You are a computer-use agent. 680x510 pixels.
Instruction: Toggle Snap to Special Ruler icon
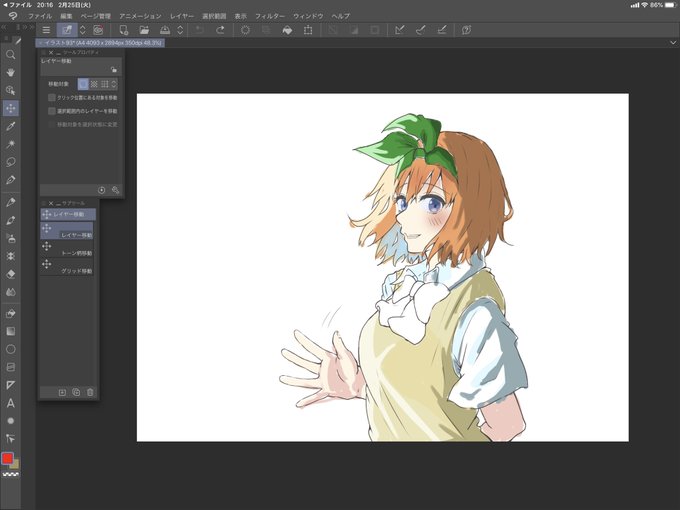tap(421, 30)
